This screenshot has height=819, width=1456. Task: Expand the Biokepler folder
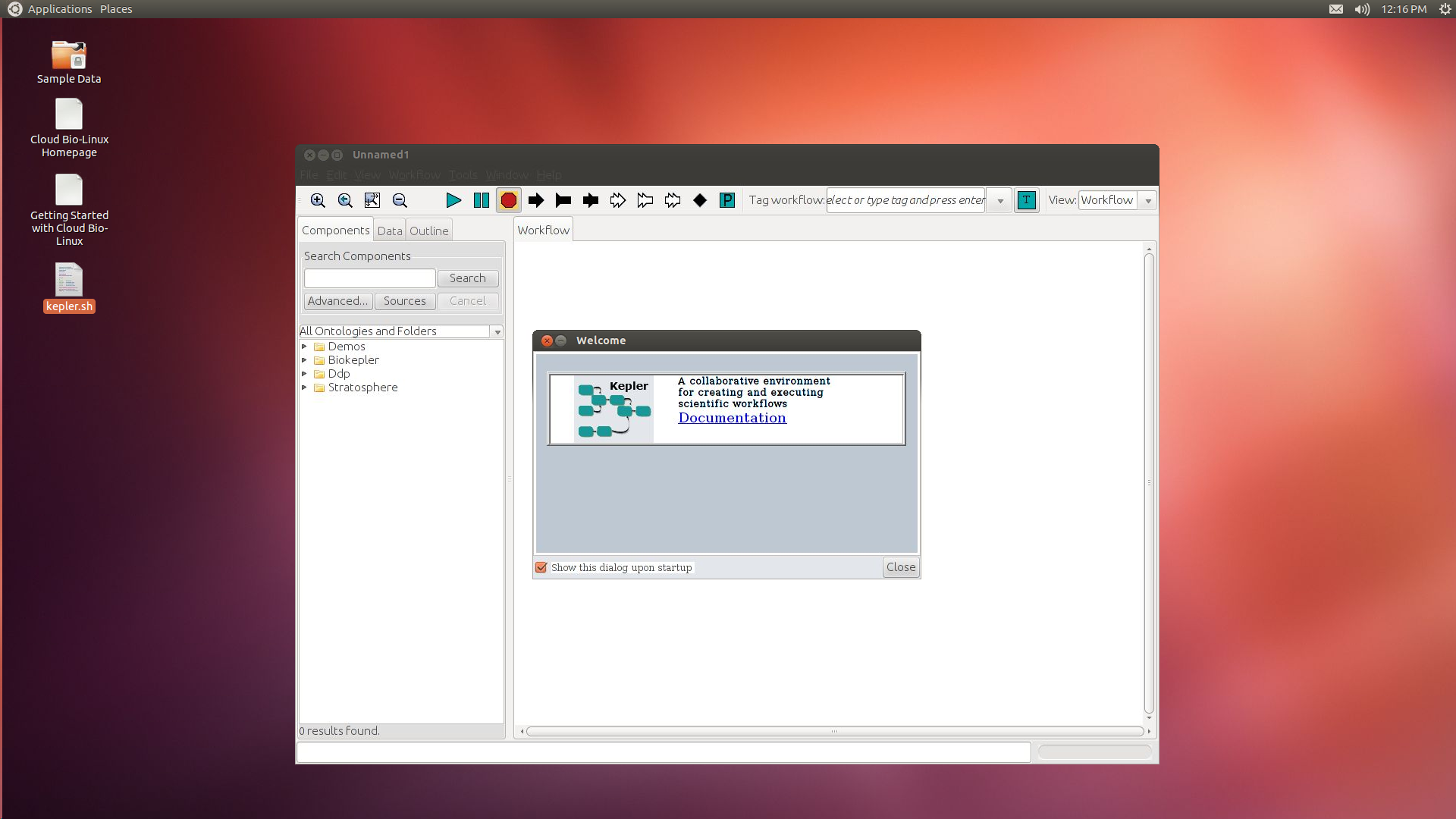point(305,360)
